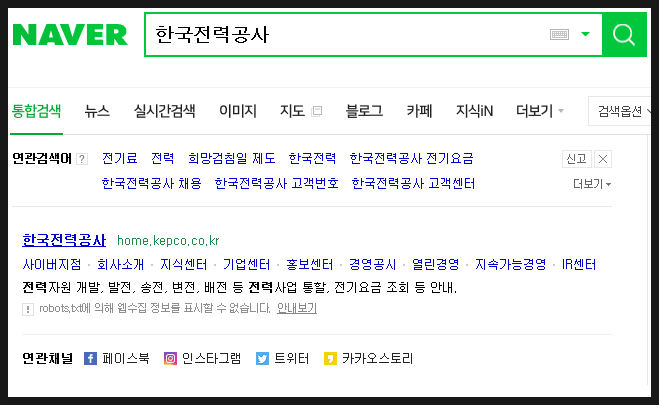Open the 기업센터 sublink

246,264
